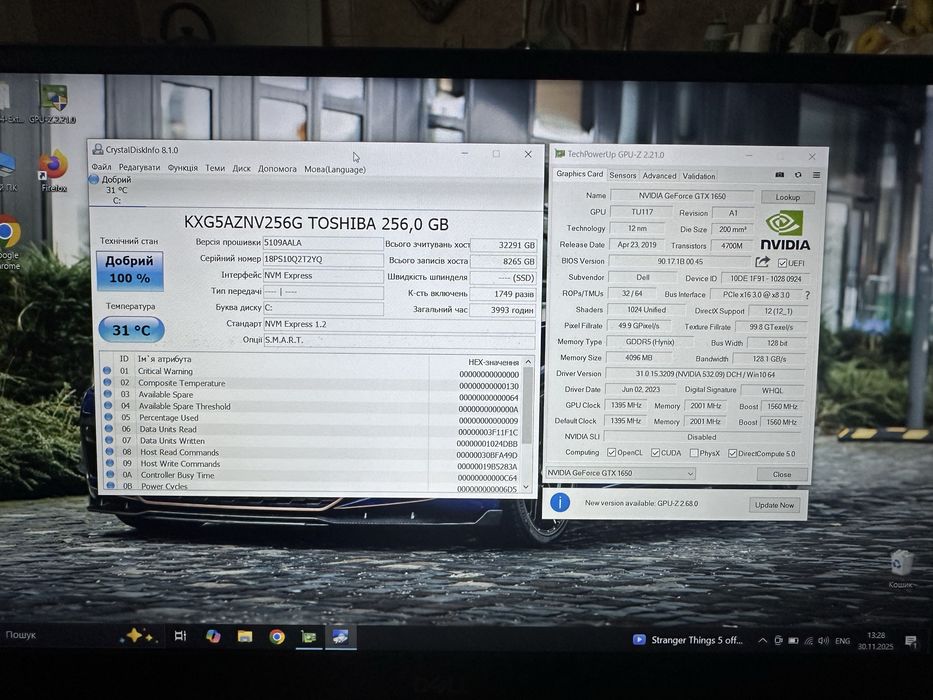The height and width of the screenshot is (700, 933).
Task: Click the firmware field 5109AALA
Action: pyautogui.click(x=323, y=243)
